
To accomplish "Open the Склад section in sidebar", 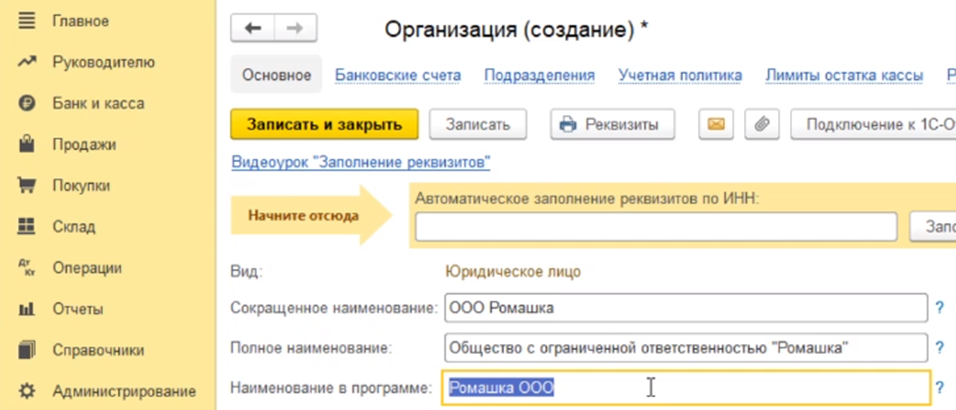I will point(73,226).
